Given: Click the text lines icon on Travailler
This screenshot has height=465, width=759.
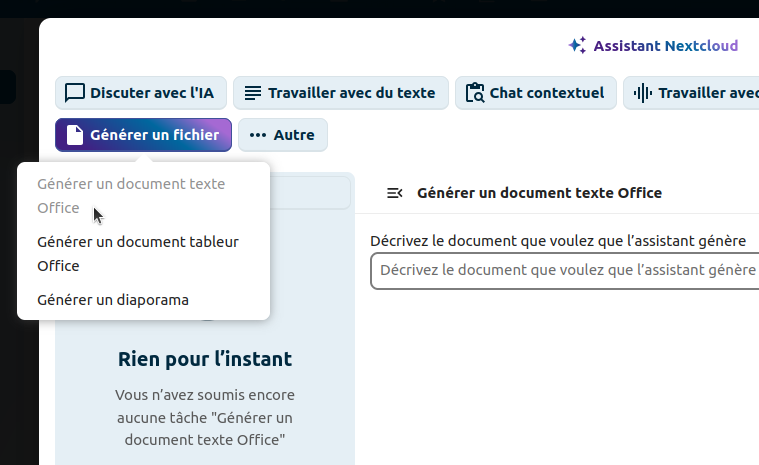Looking at the screenshot, I should coord(253,93).
